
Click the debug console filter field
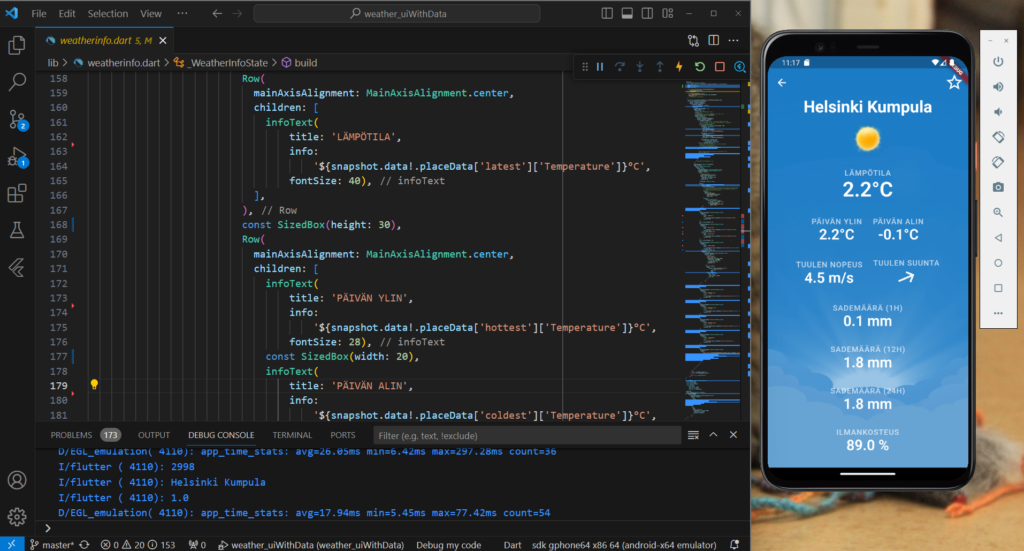(x=525, y=435)
